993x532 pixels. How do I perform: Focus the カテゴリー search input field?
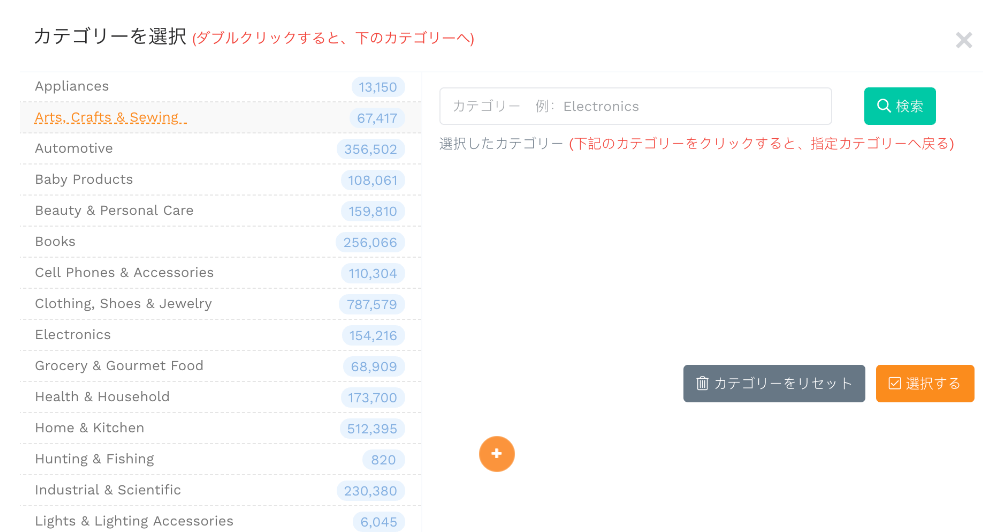[635, 106]
